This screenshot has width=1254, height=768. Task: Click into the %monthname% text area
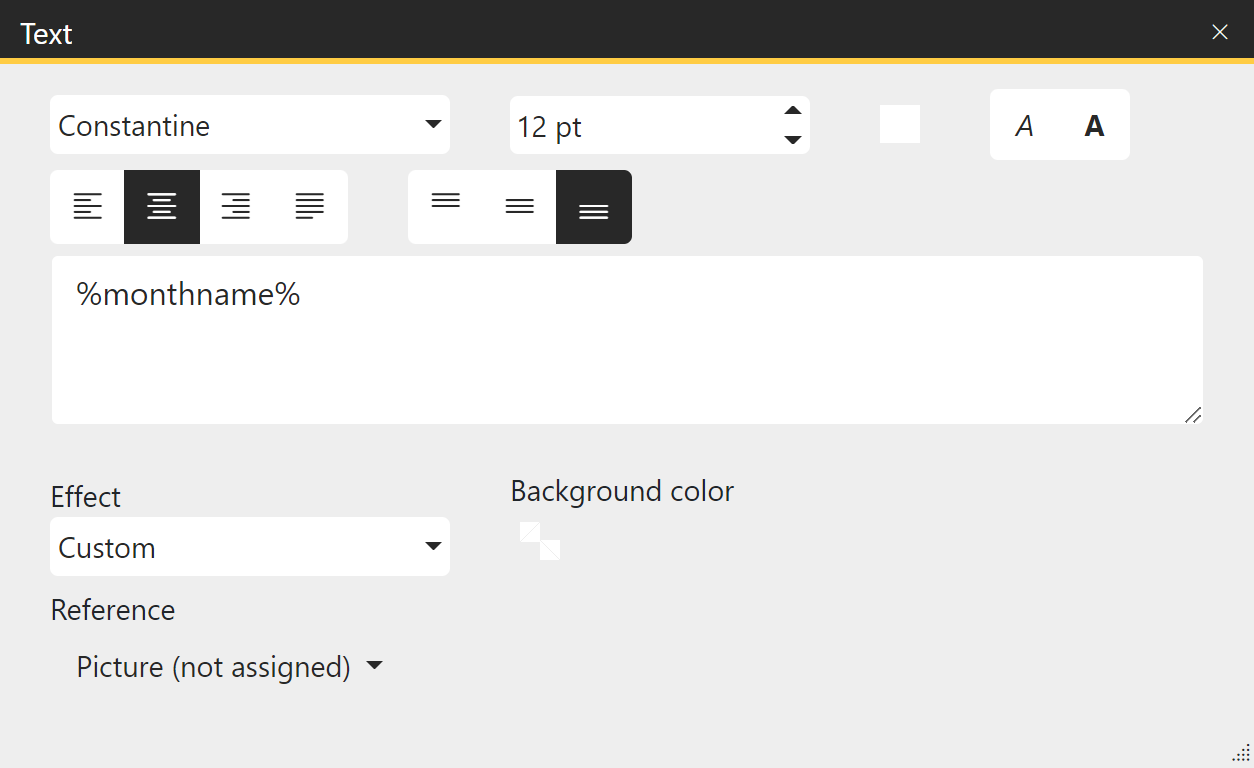627,340
